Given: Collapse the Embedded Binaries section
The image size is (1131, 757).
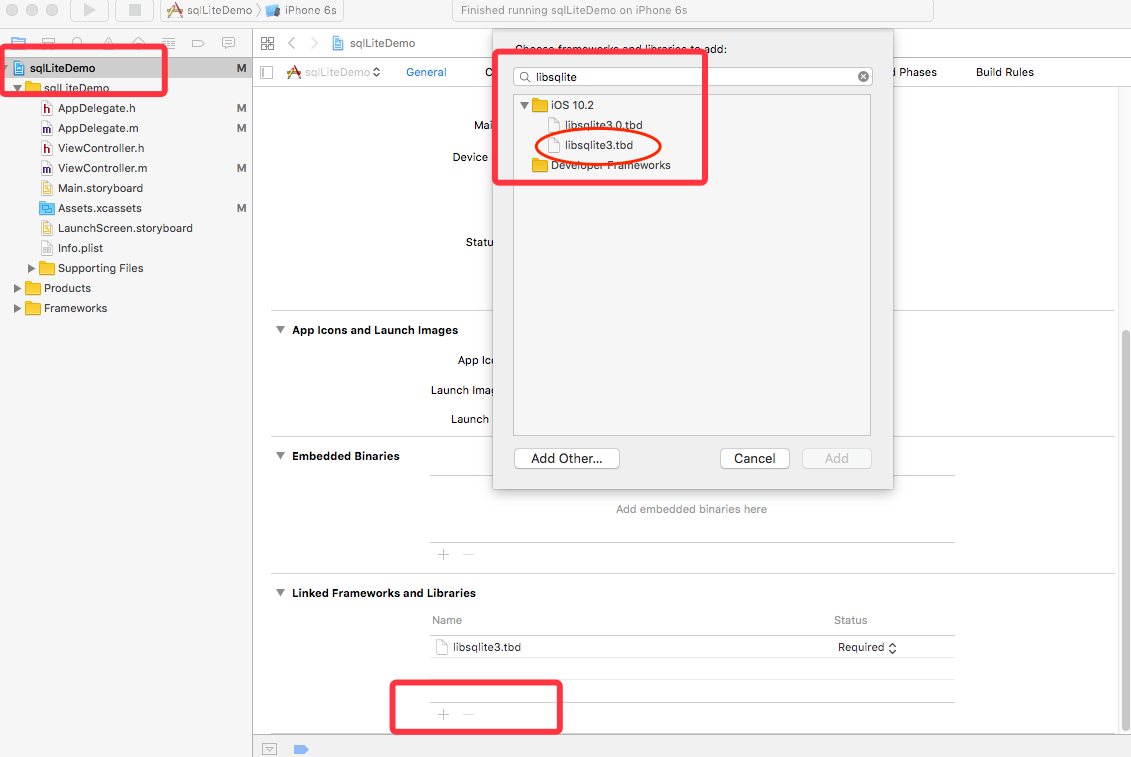Looking at the screenshot, I should 280,456.
